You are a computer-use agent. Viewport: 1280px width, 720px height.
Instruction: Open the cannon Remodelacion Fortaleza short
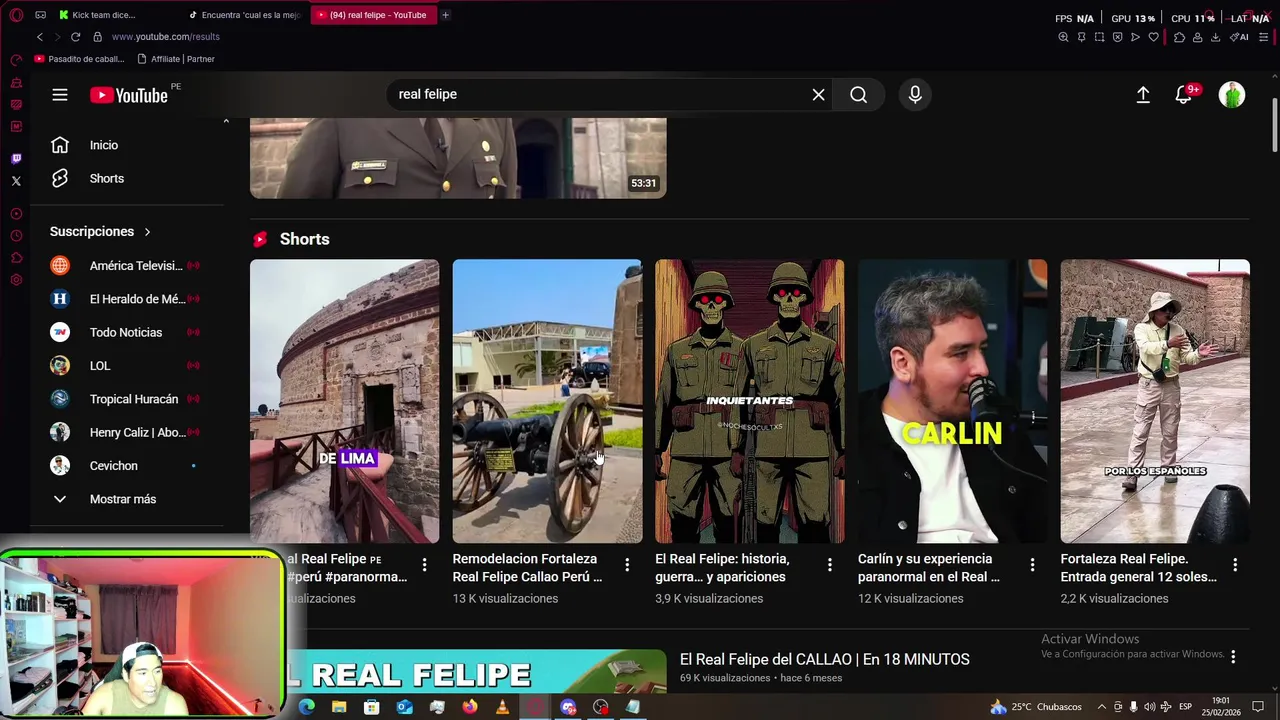pos(547,401)
